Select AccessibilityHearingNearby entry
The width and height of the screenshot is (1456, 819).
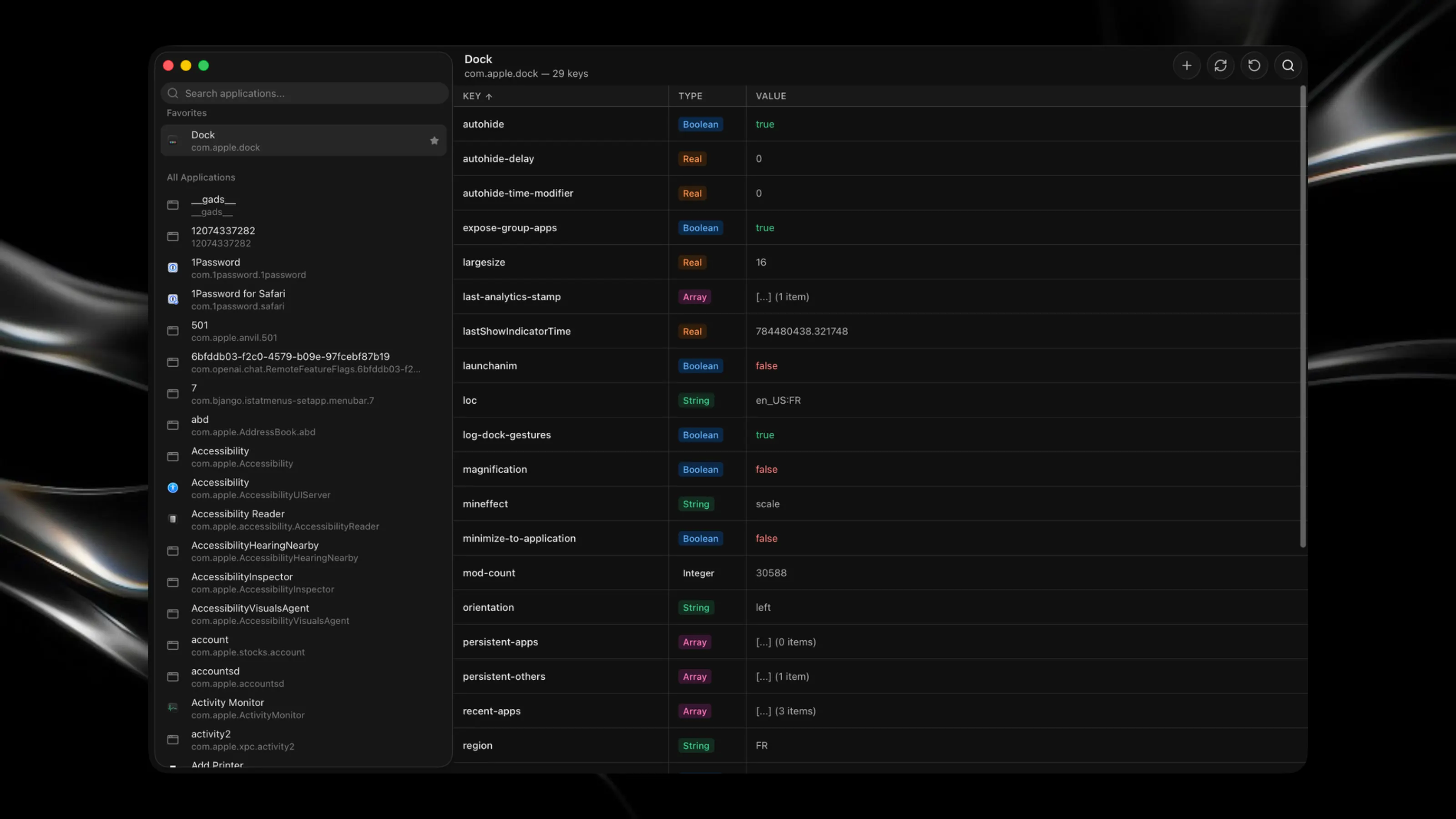pos(303,551)
